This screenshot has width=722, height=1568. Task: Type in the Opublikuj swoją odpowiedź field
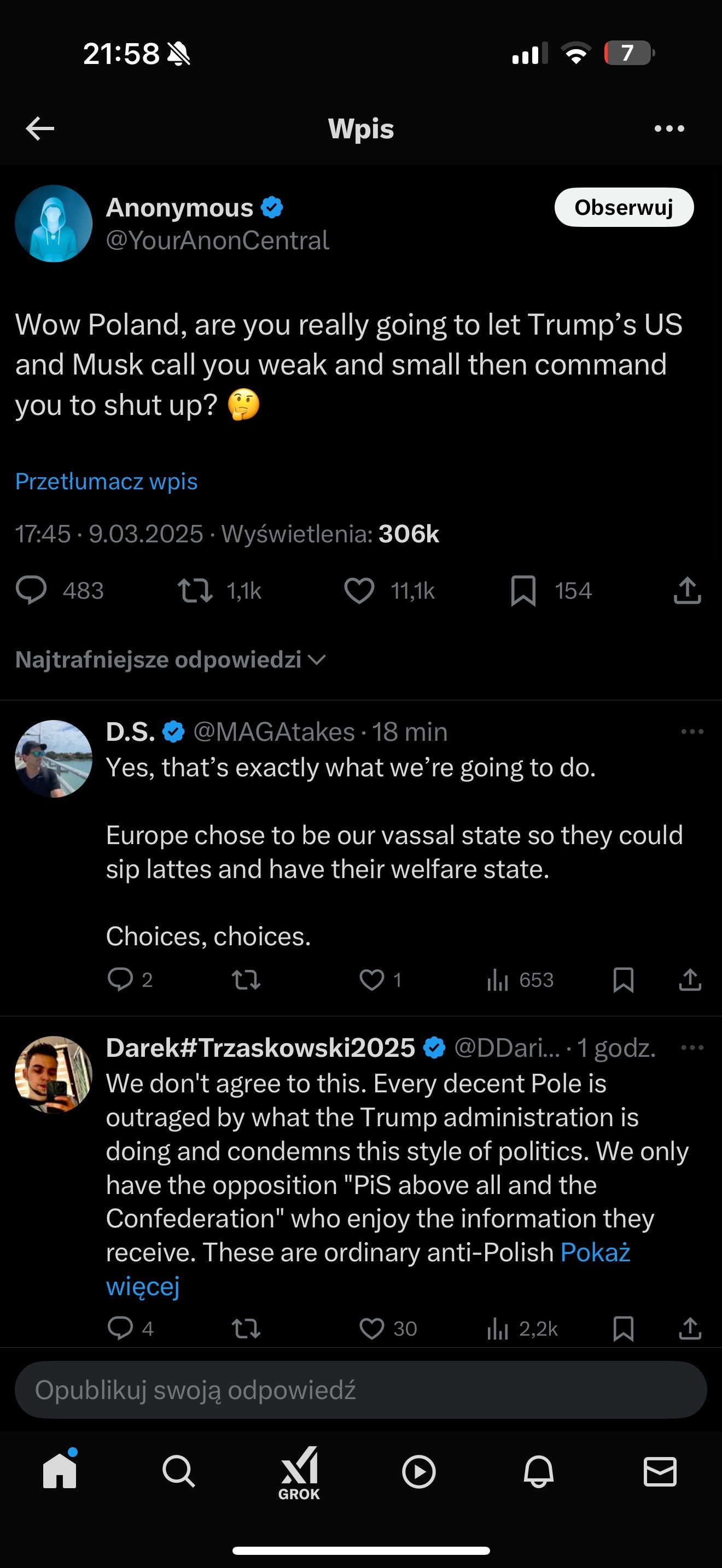[360, 1390]
